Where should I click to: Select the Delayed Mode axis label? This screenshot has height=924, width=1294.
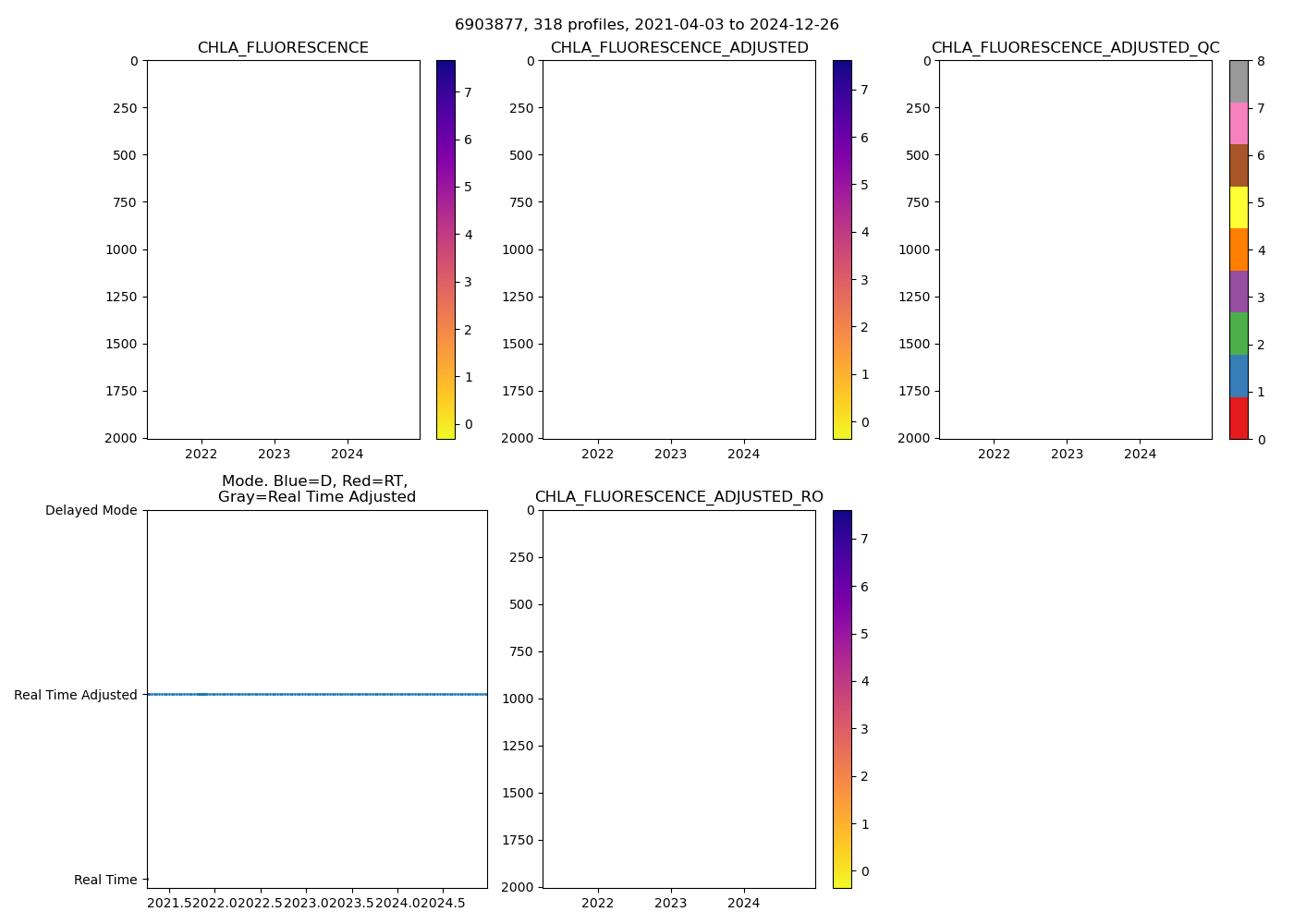point(91,510)
